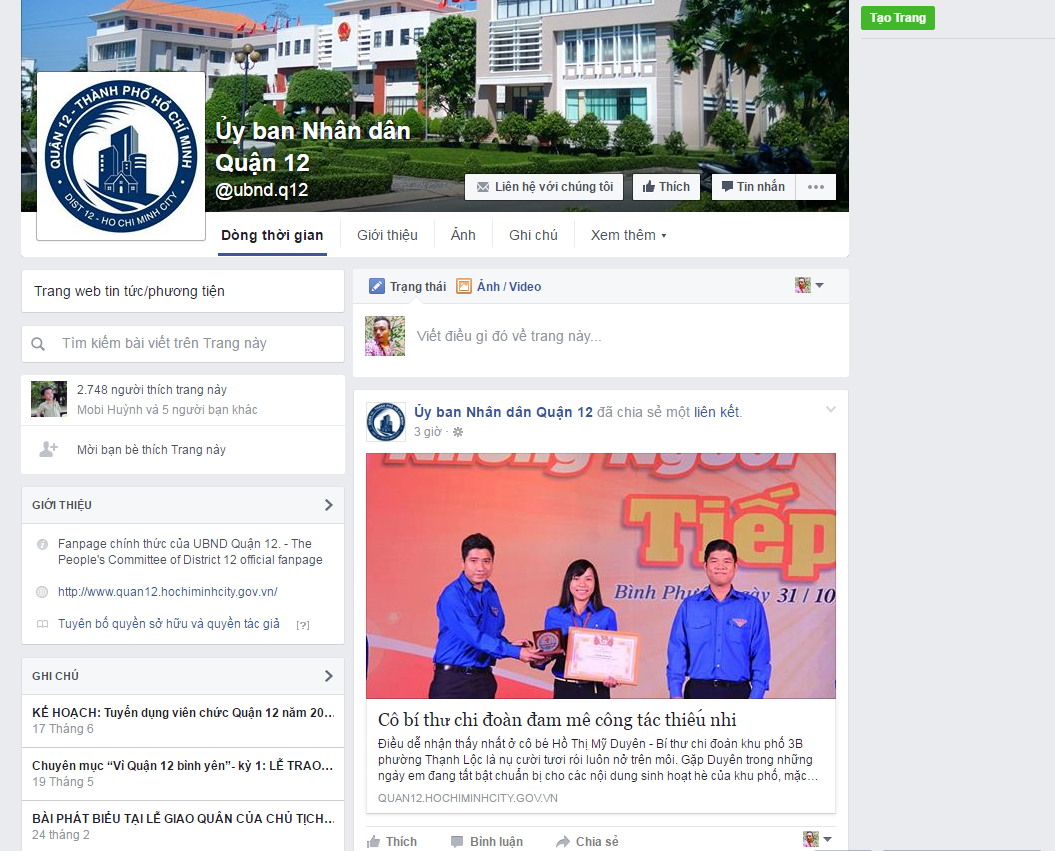Open the Ảnh tab

463,235
